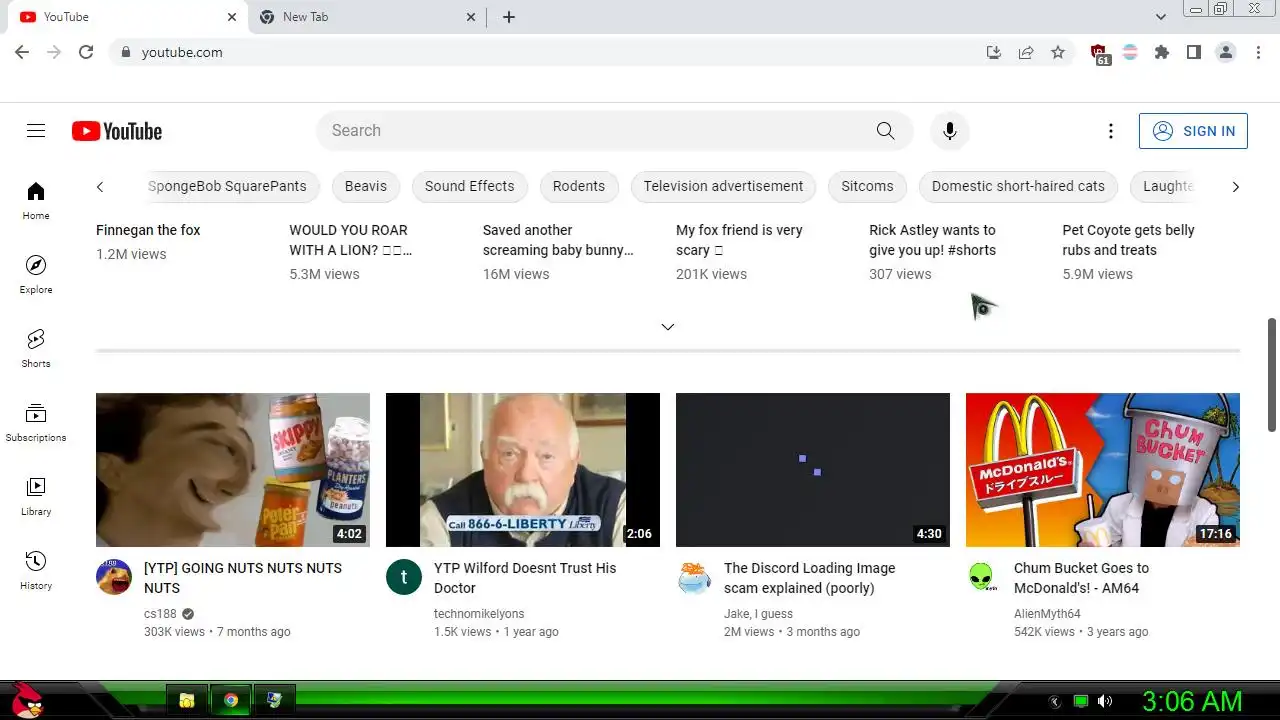
Task: Open Library in the sidebar
Action: pyautogui.click(x=36, y=496)
